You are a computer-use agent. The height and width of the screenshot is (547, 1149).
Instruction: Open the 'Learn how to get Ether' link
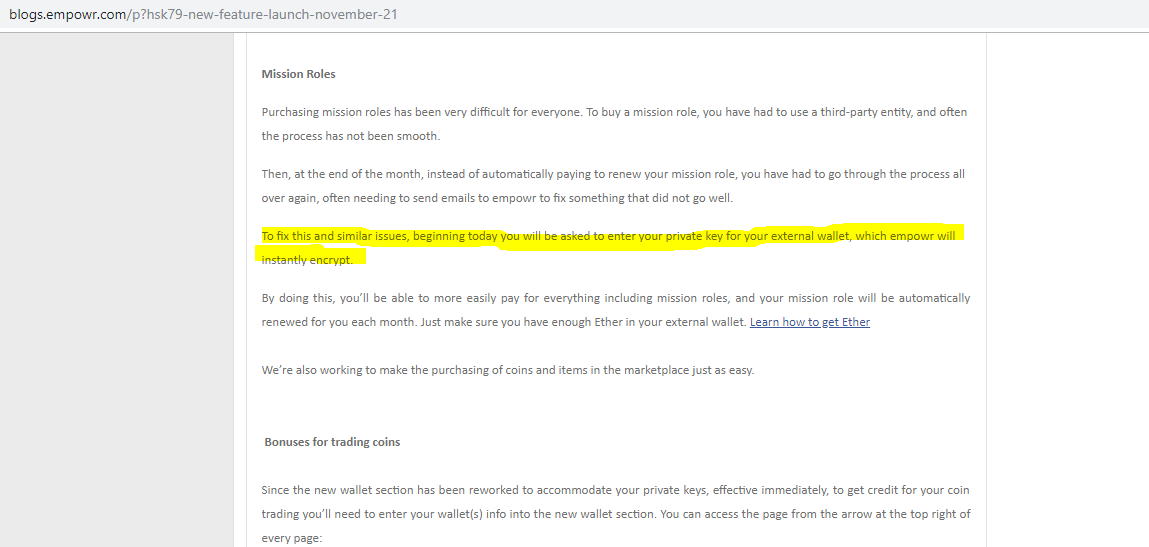tap(810, 322)
